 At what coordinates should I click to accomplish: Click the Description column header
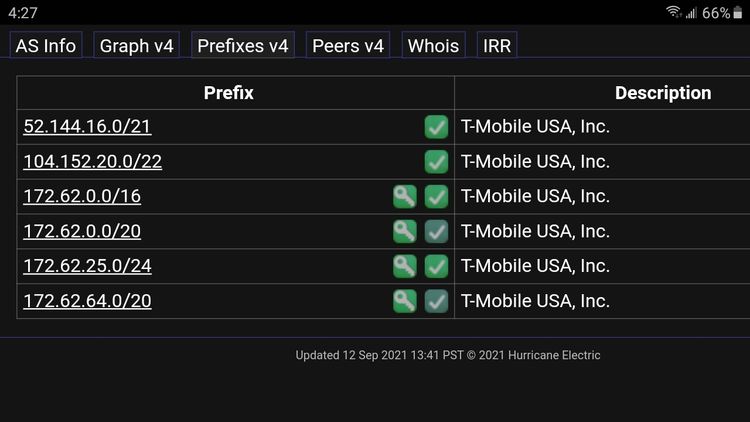[663, 93]
